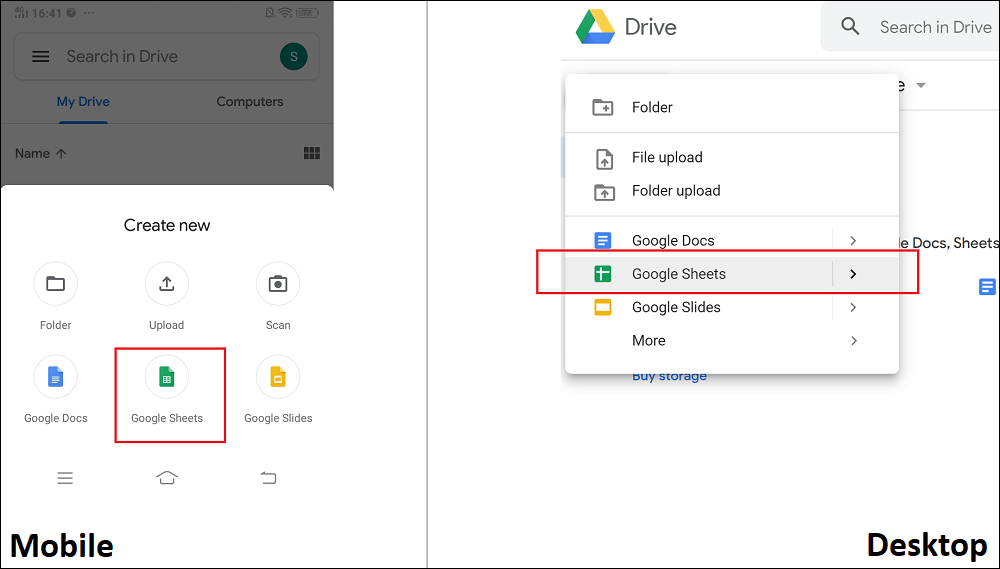This screenshot has height=569, width=1000.
Task: Click the yellow Slides icon in menu
Action: 603,307
